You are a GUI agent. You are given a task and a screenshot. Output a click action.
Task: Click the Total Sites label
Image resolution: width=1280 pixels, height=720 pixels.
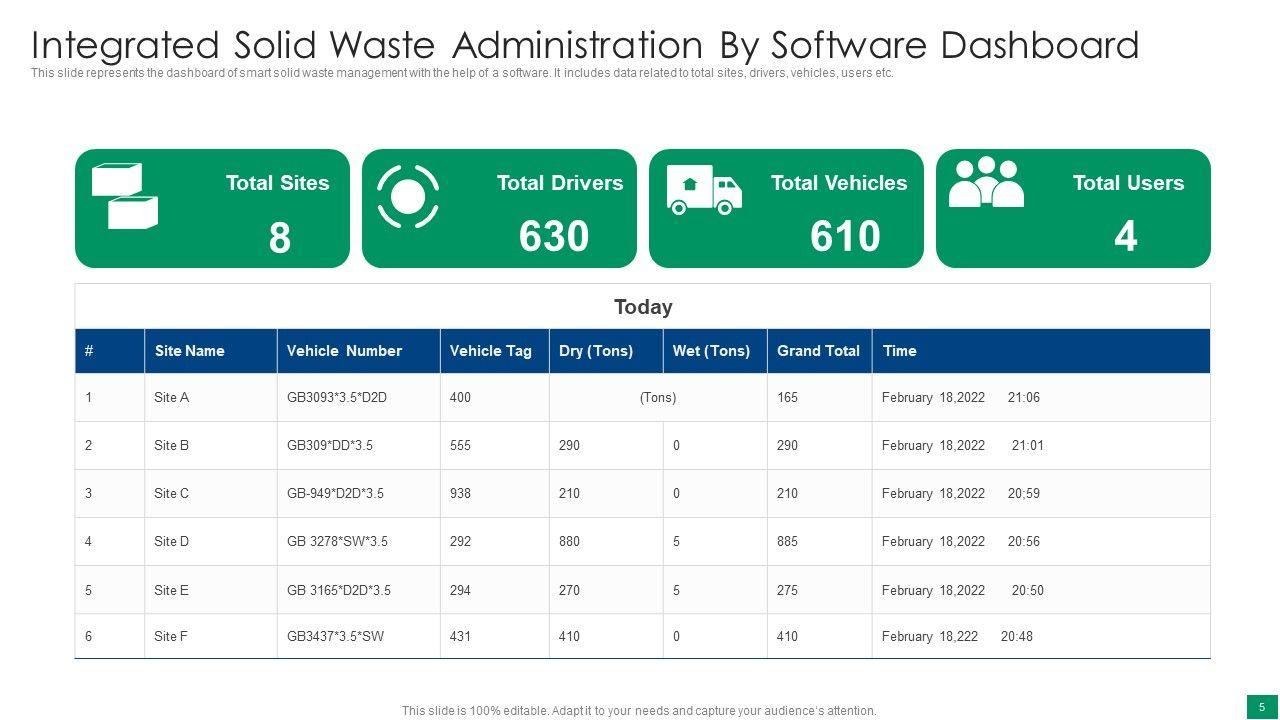(x=277, y=183)
